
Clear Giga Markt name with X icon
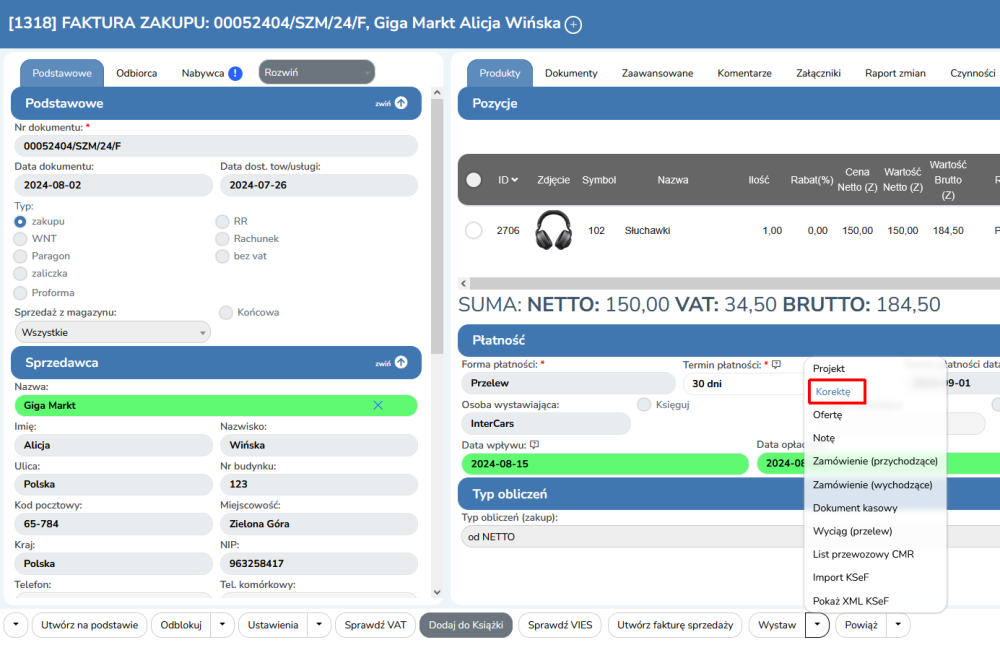pyautogui.click(x=378, y=405)
